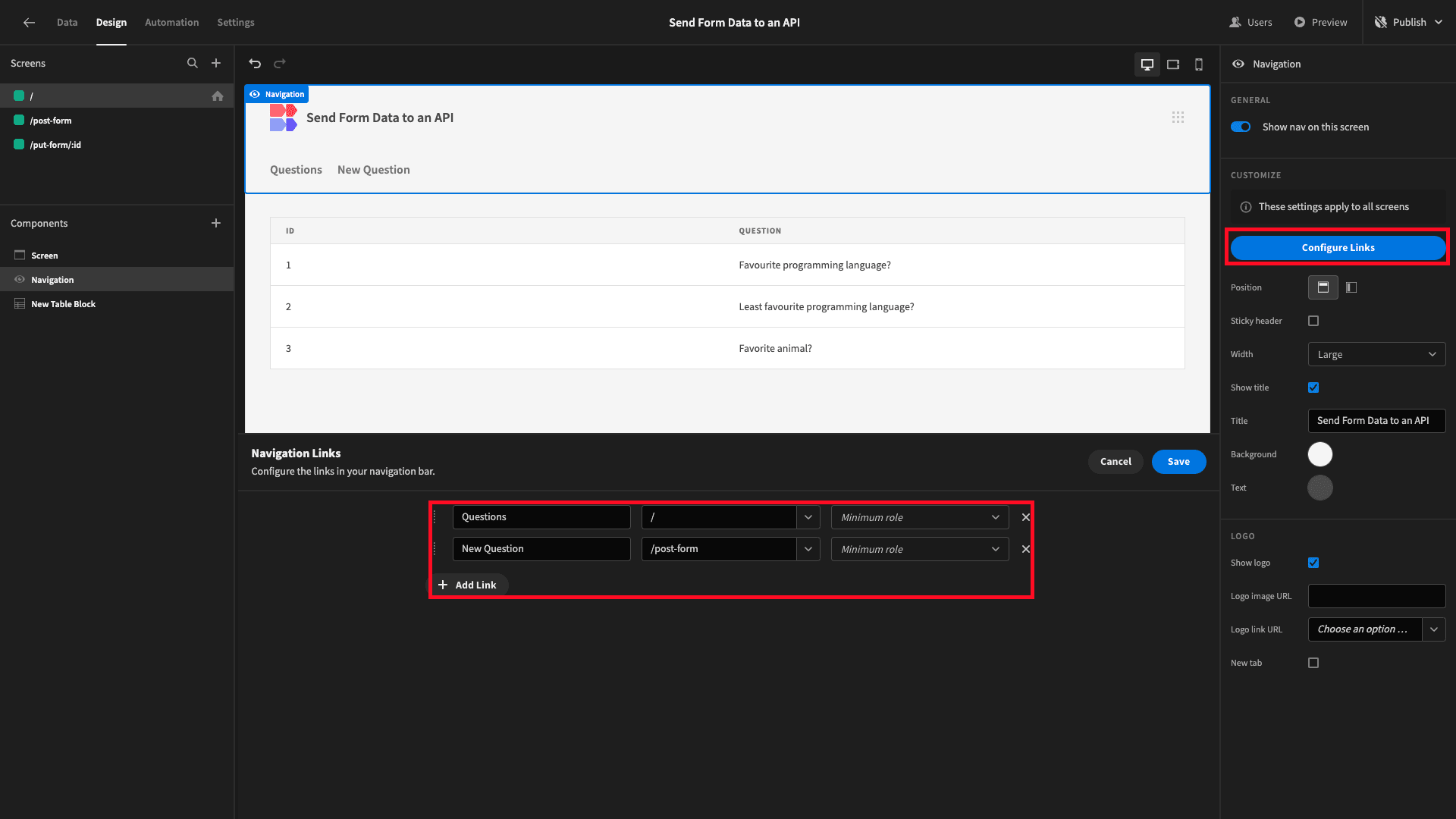Screen dimensions: 1456x819
Task: Select left navigation position icon
Action: (x=1351, y=287)
